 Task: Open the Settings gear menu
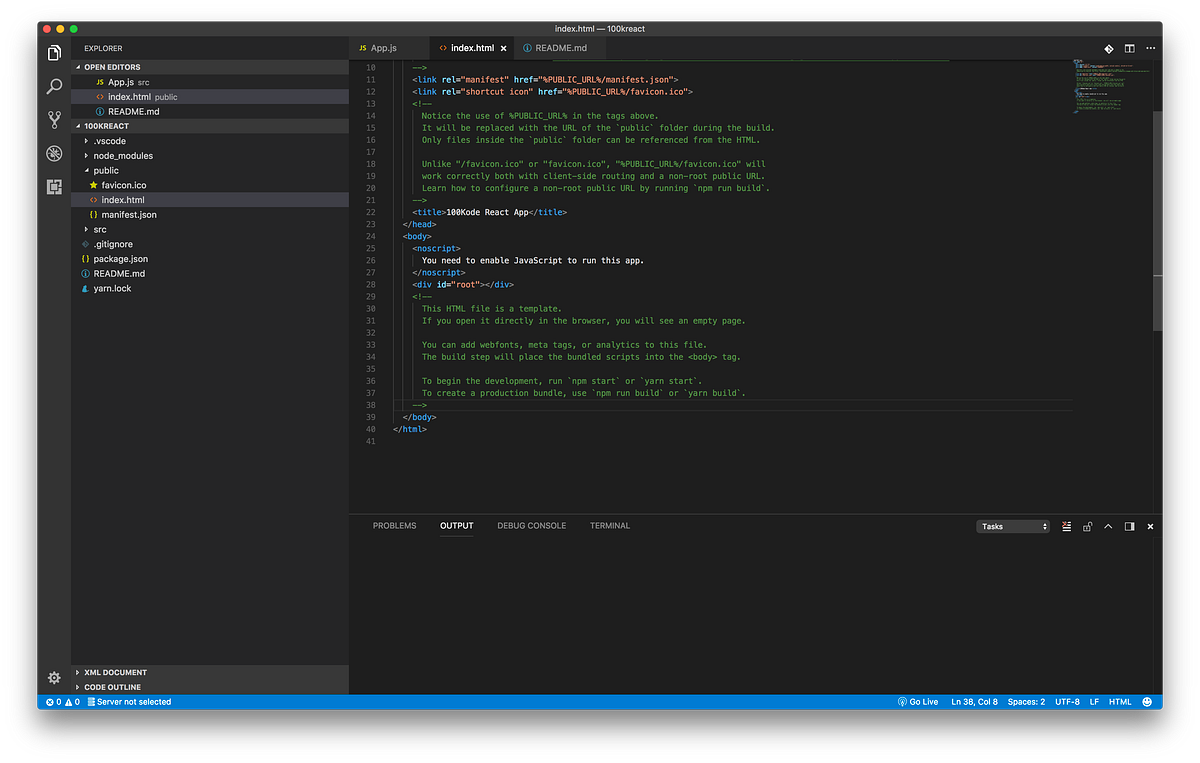coord(54,678)
